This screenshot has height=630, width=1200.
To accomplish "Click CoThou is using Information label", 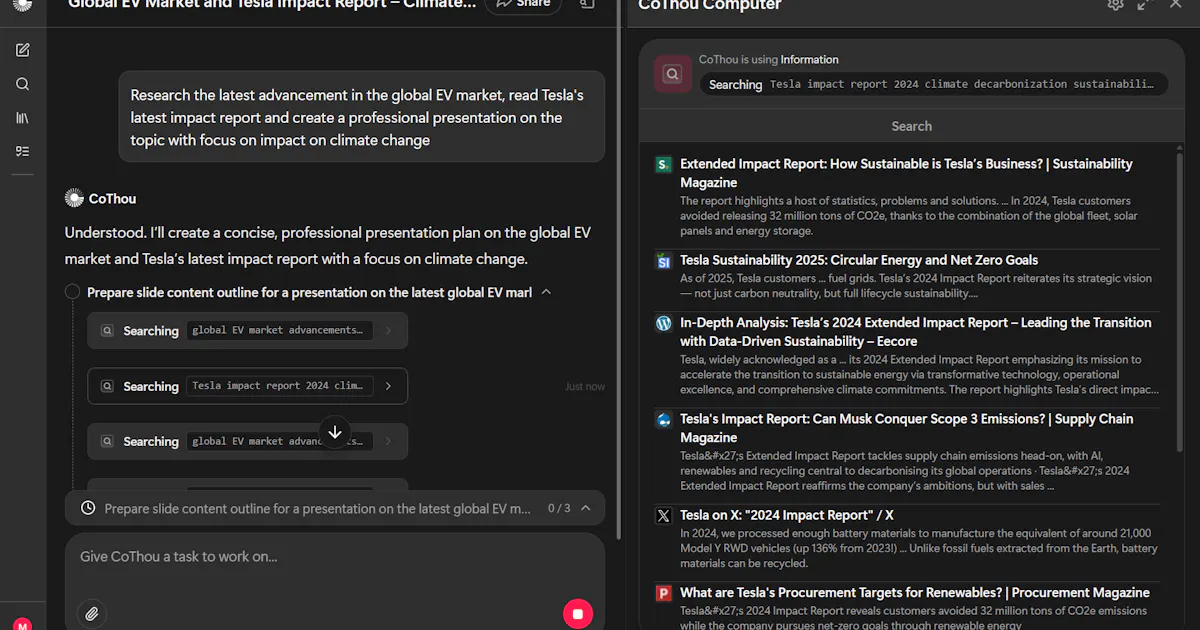I will (x=768, y=60).
